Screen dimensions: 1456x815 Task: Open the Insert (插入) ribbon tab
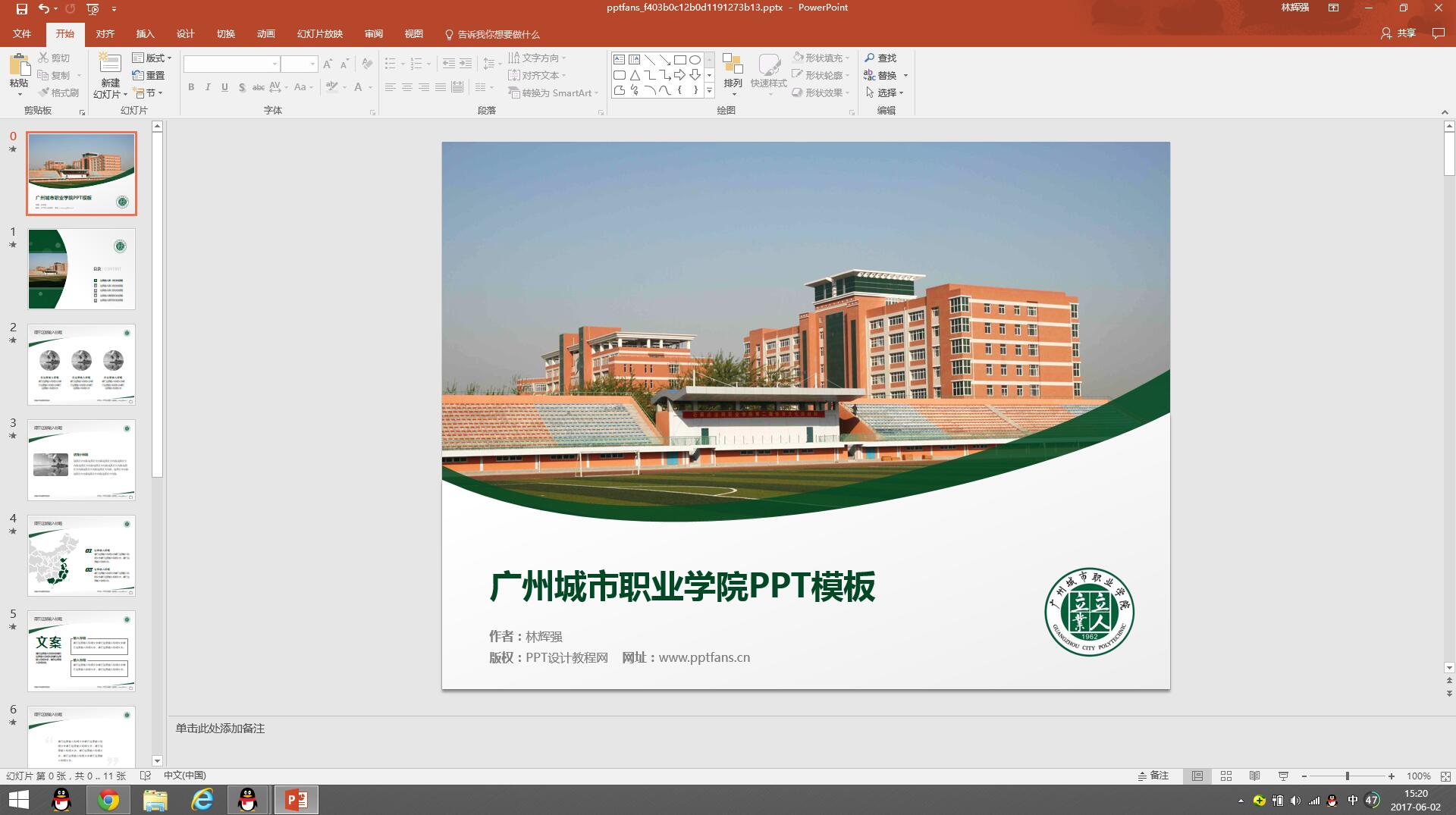click(145, 34)
